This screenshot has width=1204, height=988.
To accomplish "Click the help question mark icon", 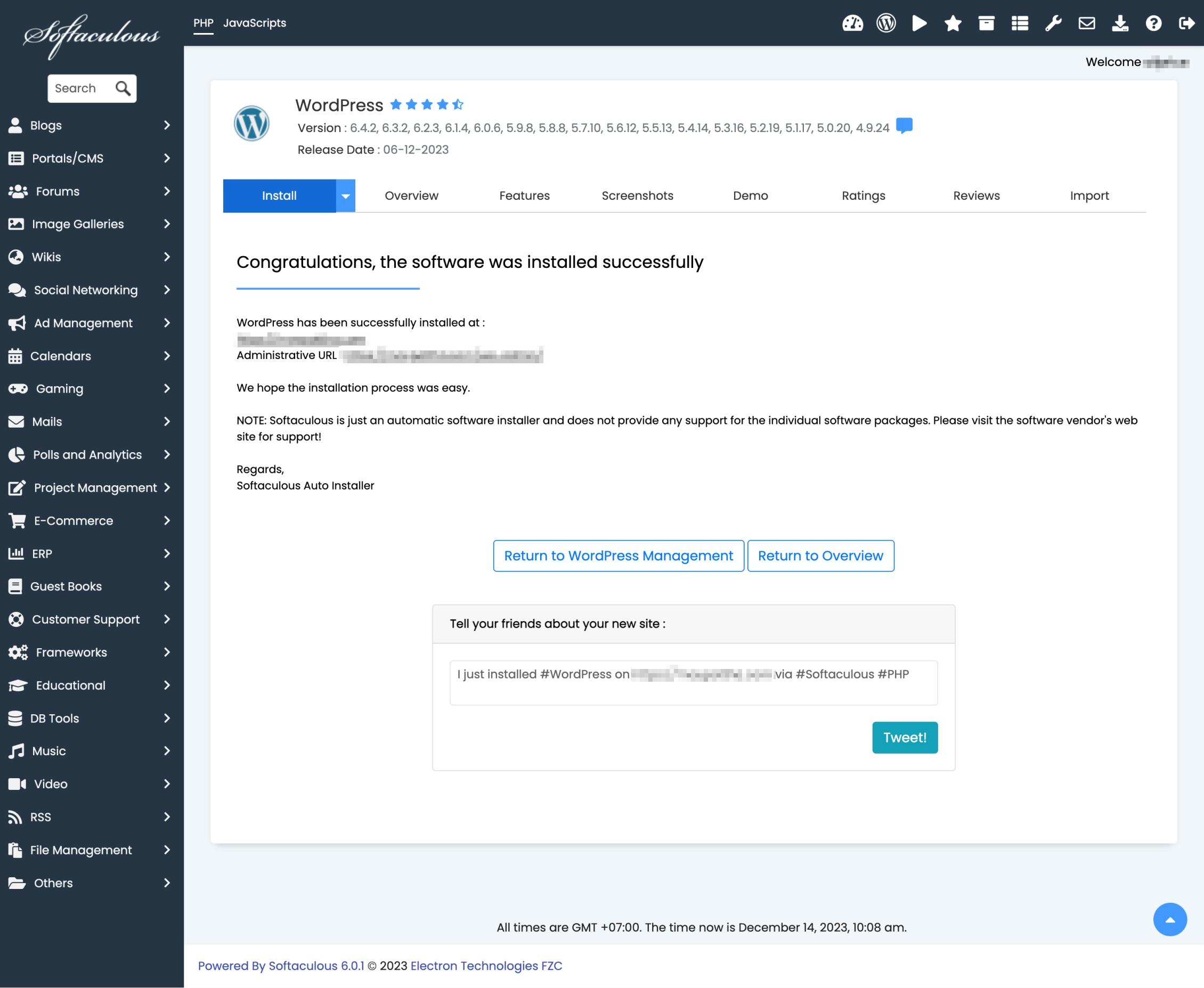I will click(1153, 23).
